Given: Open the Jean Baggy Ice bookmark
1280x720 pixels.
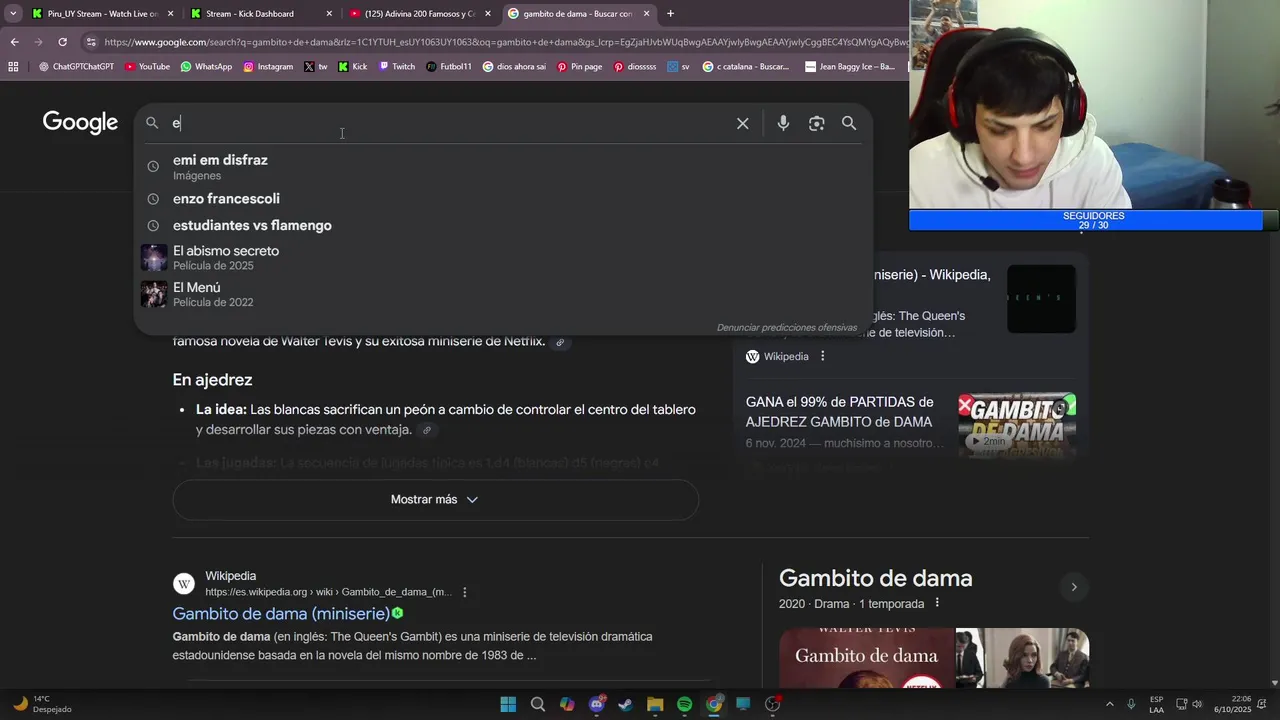Looking at the screenshot, I should pos(850,67).
